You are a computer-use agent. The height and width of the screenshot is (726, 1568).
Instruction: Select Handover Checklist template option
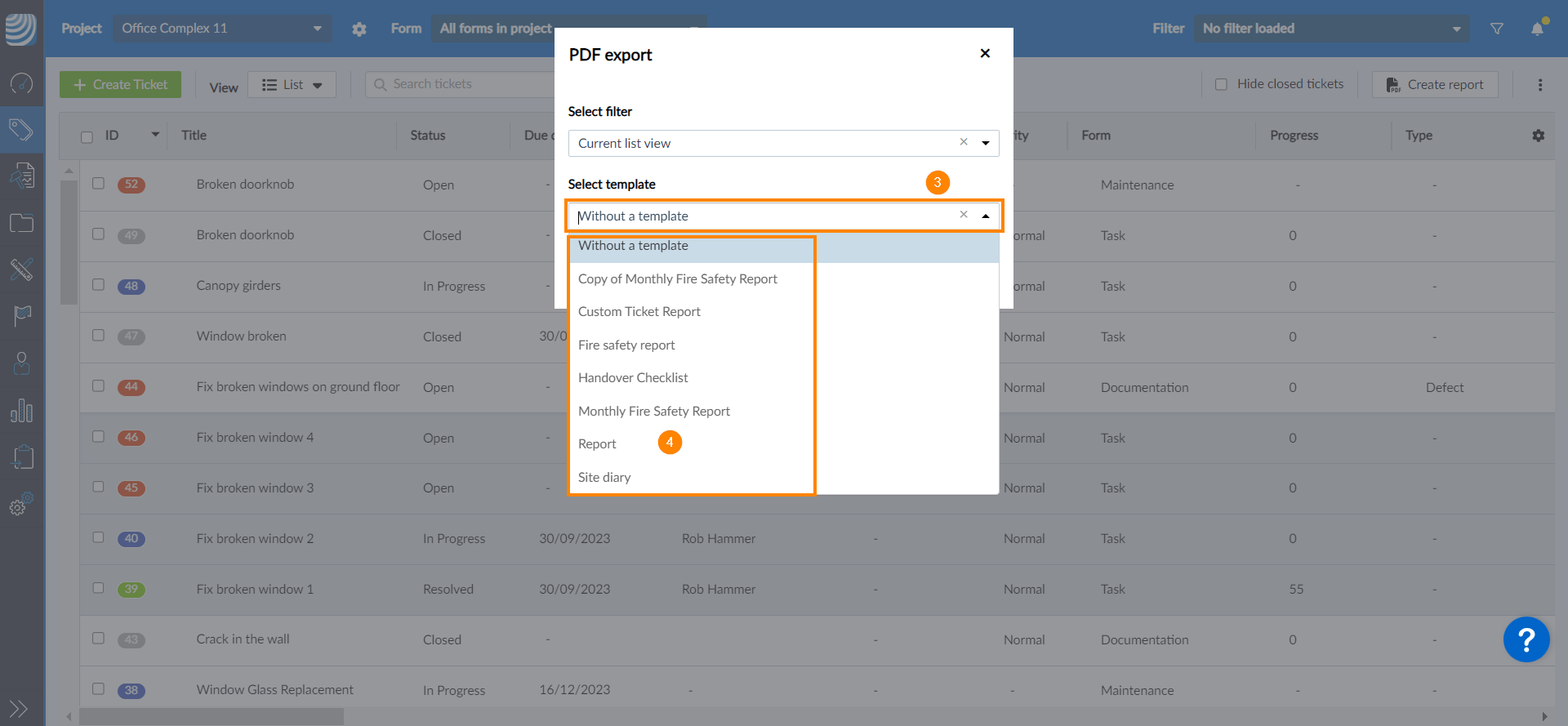point(633,377)
